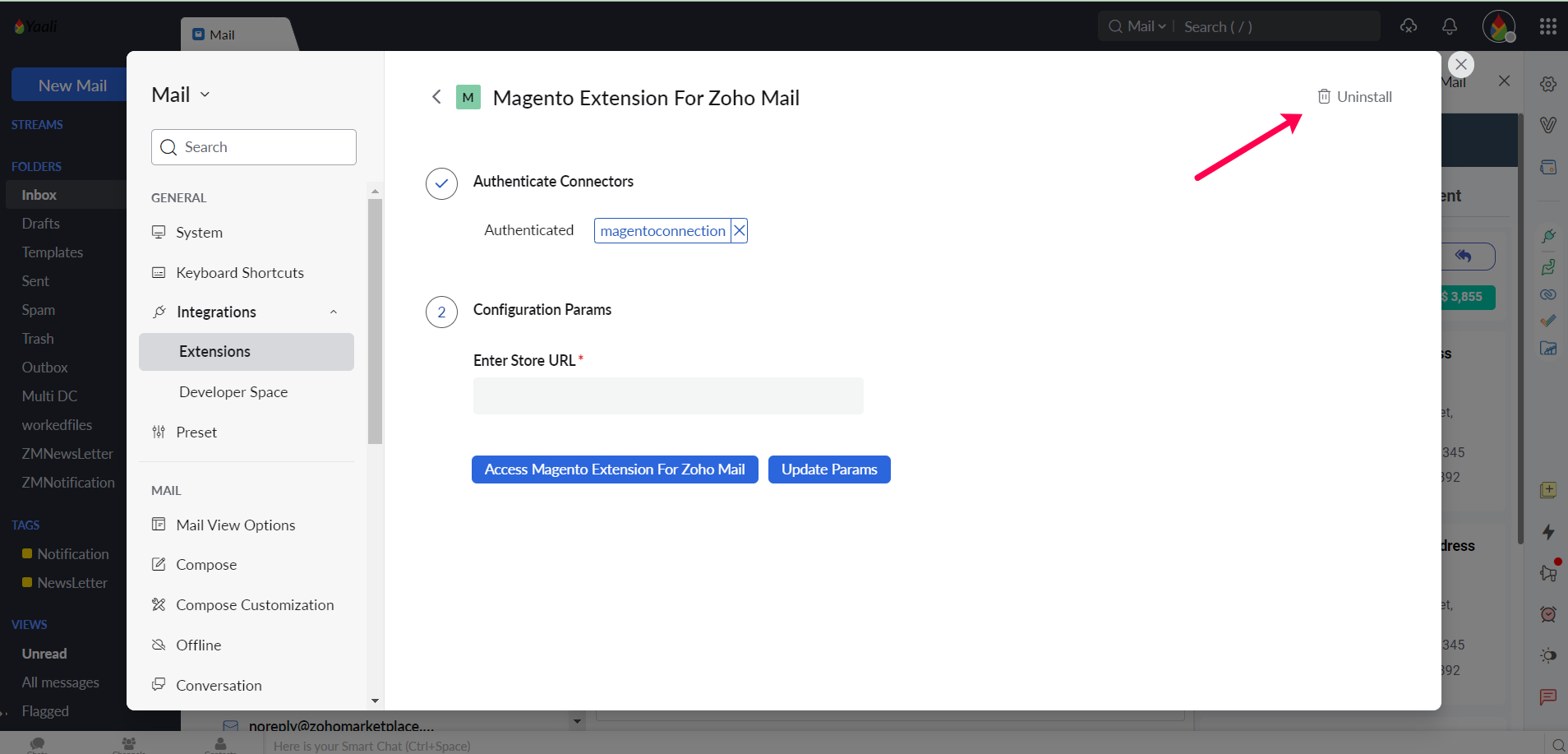Click Access Magento Extension For Zoho Mail
This screenshot has width=1568, height=754.
[614, 470]
